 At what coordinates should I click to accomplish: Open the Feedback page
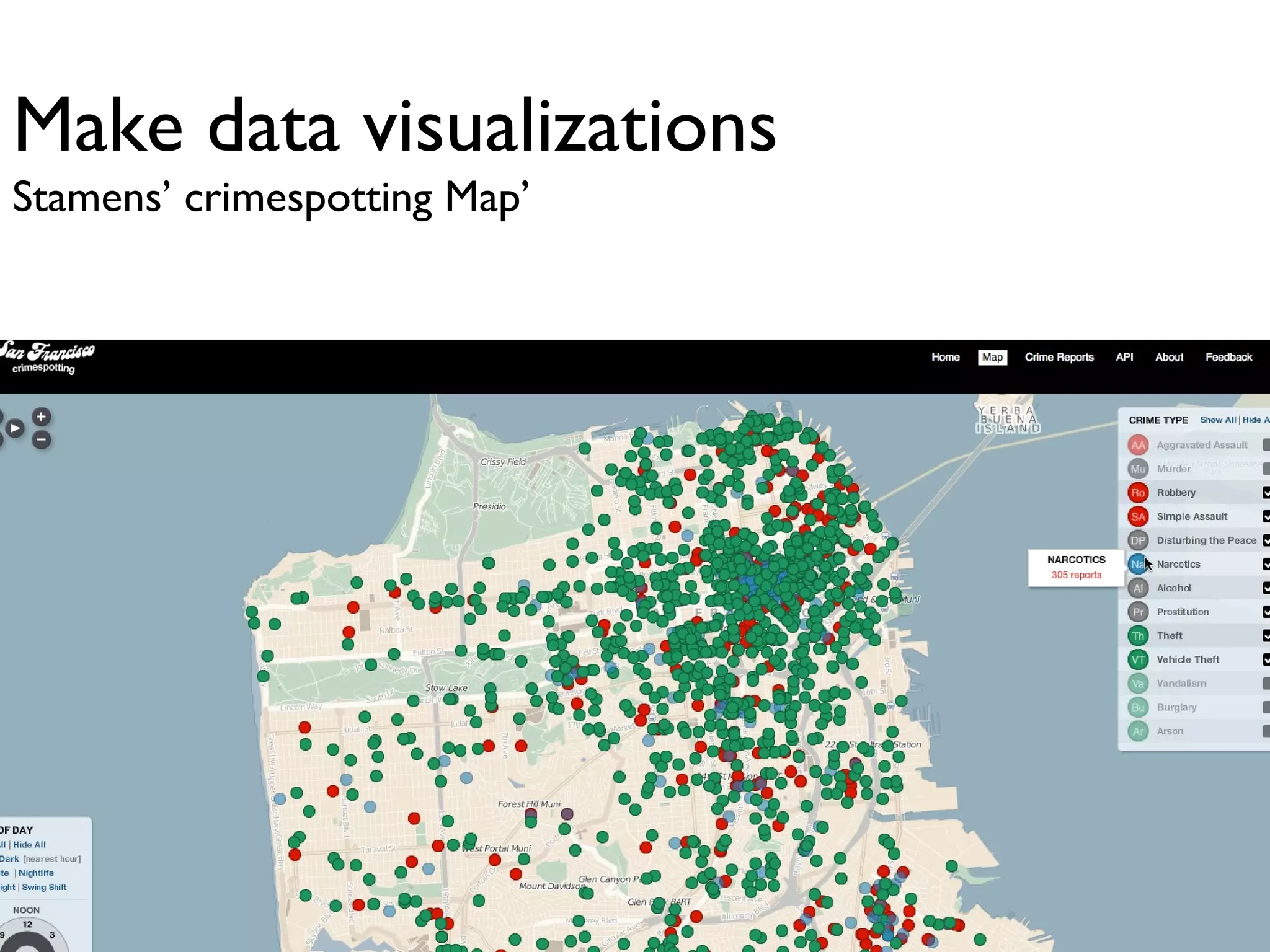click(x=1228, y=358)
